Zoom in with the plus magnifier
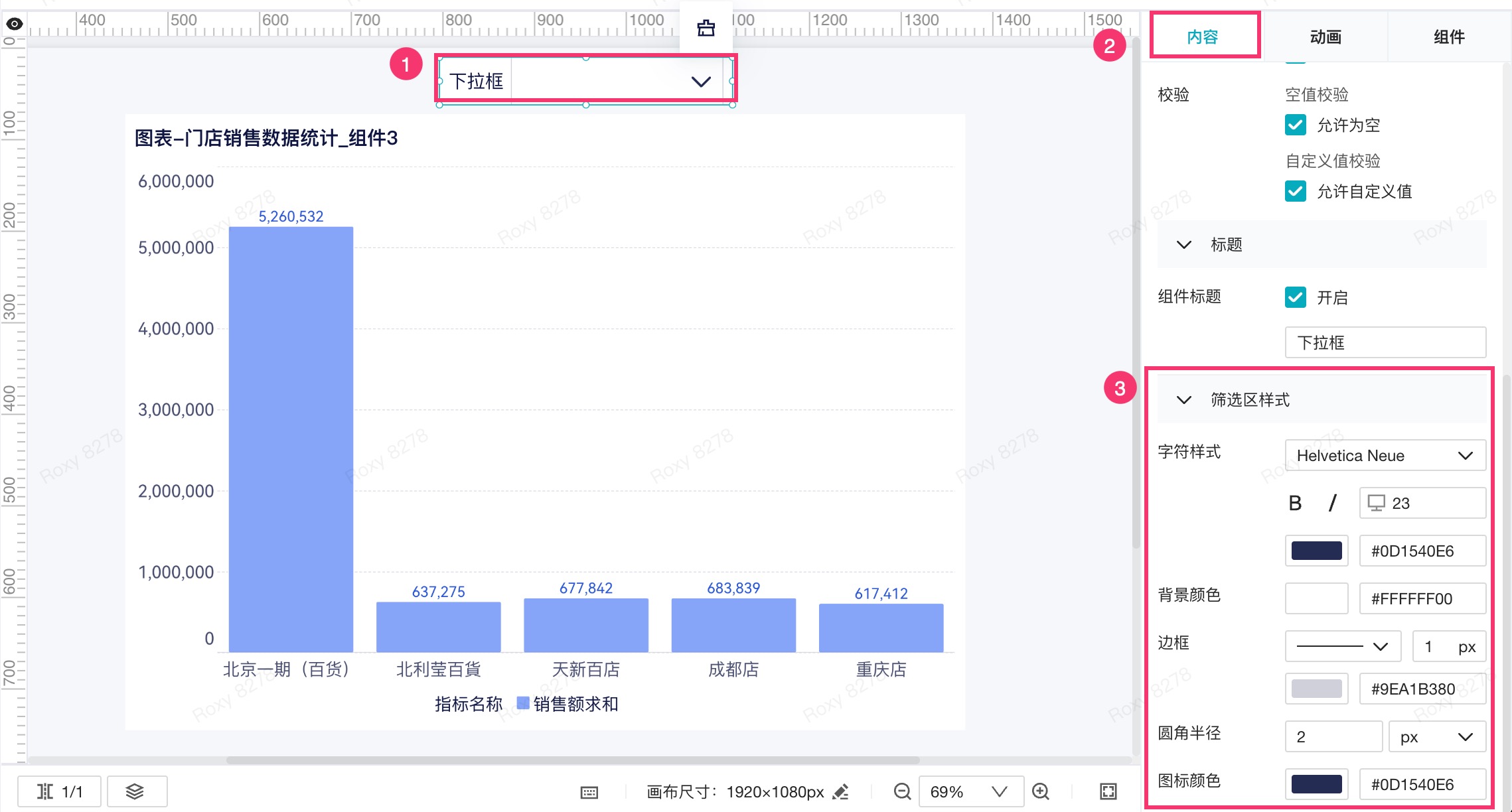 pos(1040,791)
